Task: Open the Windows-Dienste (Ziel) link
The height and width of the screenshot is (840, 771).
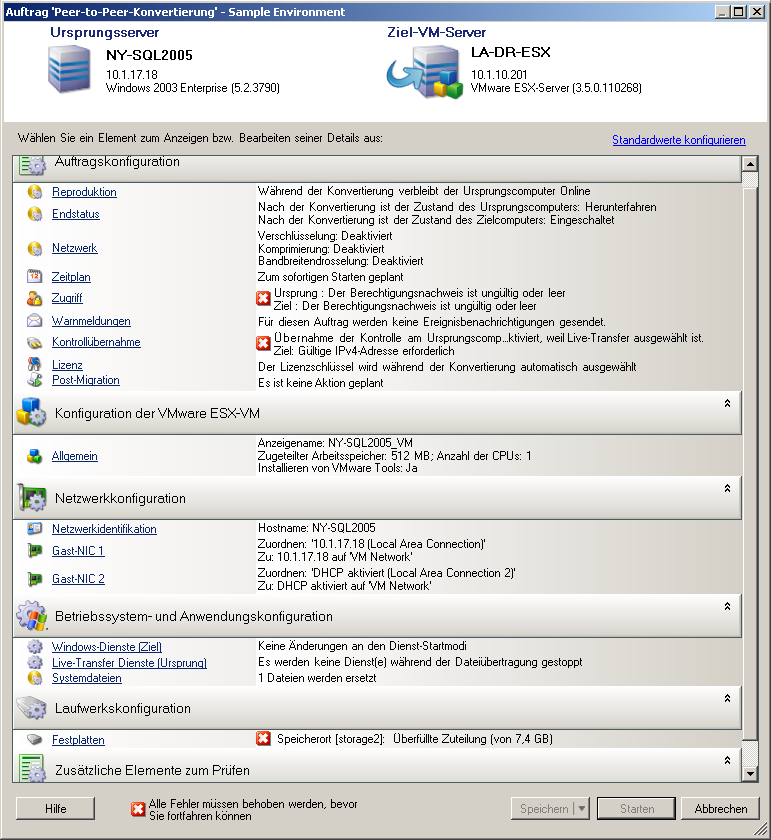Action: tap(107, 647)
